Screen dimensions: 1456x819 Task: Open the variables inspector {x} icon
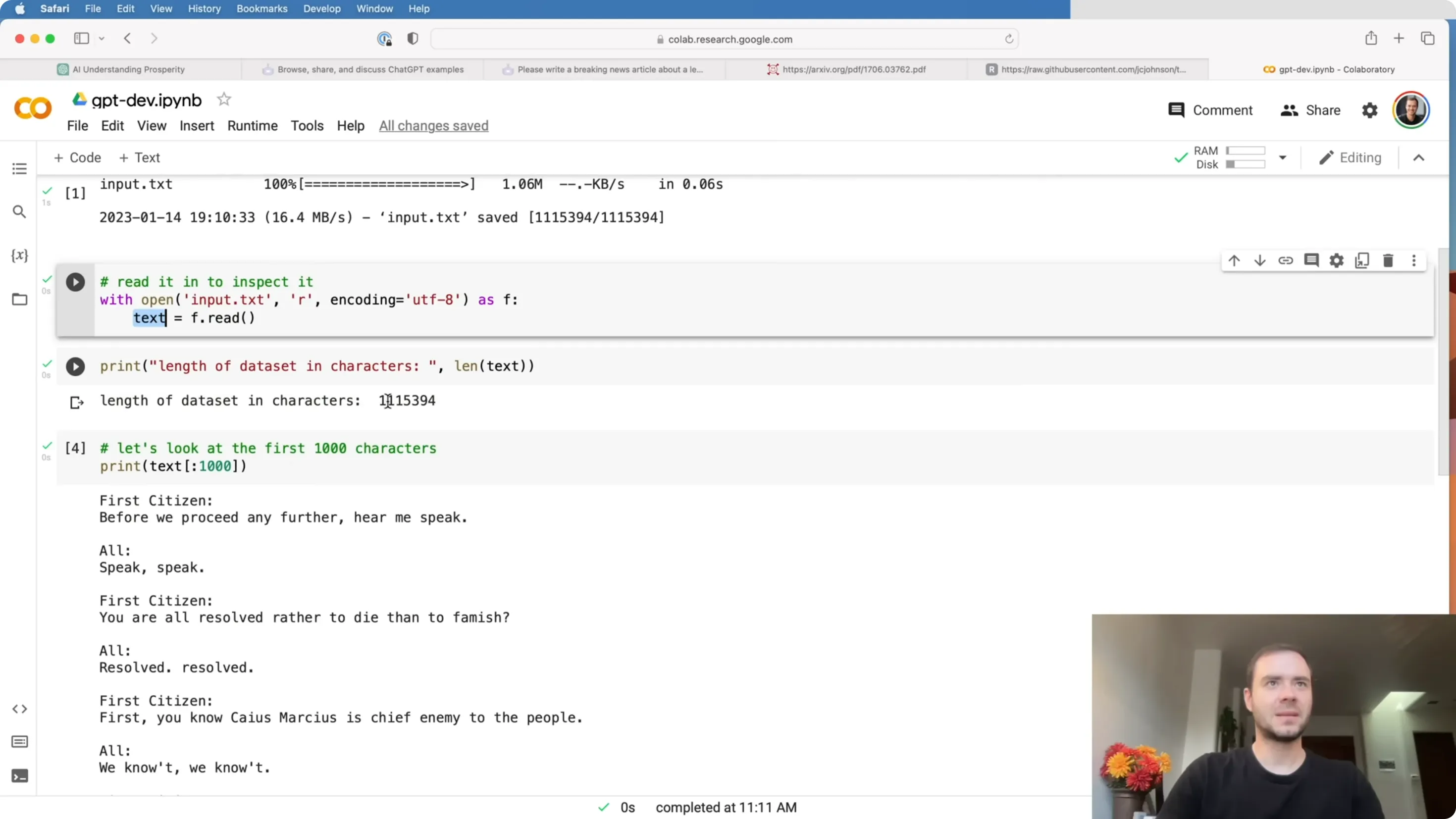click(20, 256)
